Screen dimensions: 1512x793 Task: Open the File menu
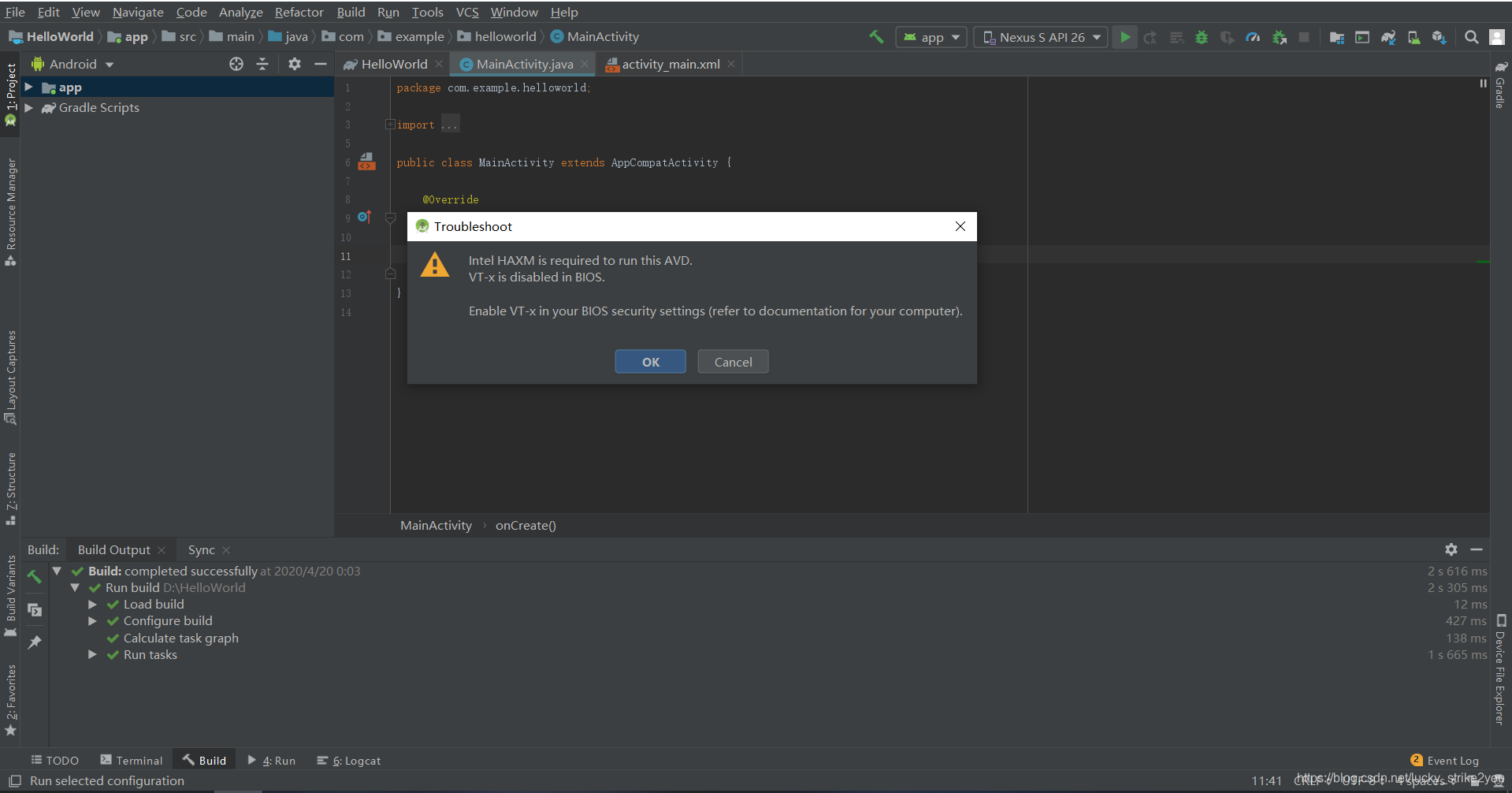[x=15, y=12]
